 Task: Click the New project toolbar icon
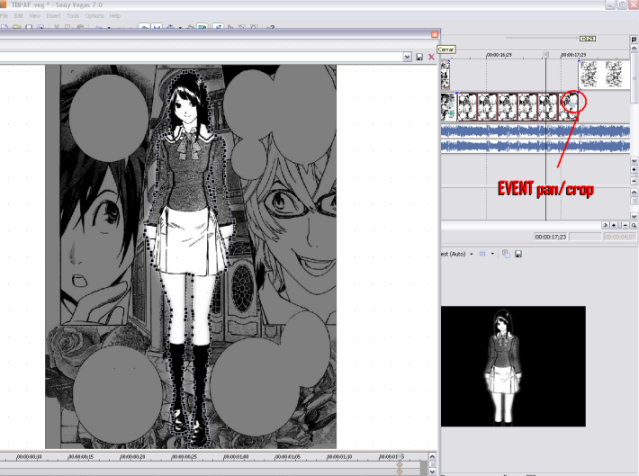click(4, 27)
